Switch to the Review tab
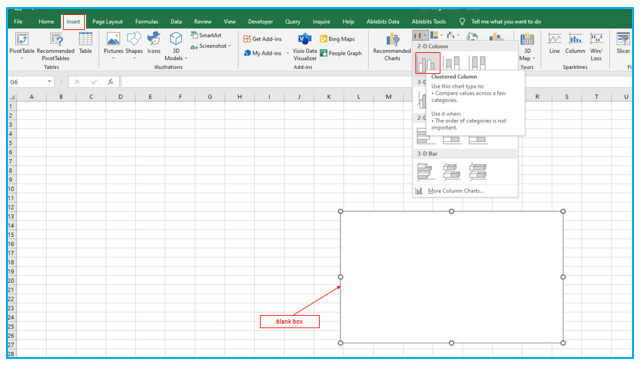The image size is (642, 366). click(203, 22)
